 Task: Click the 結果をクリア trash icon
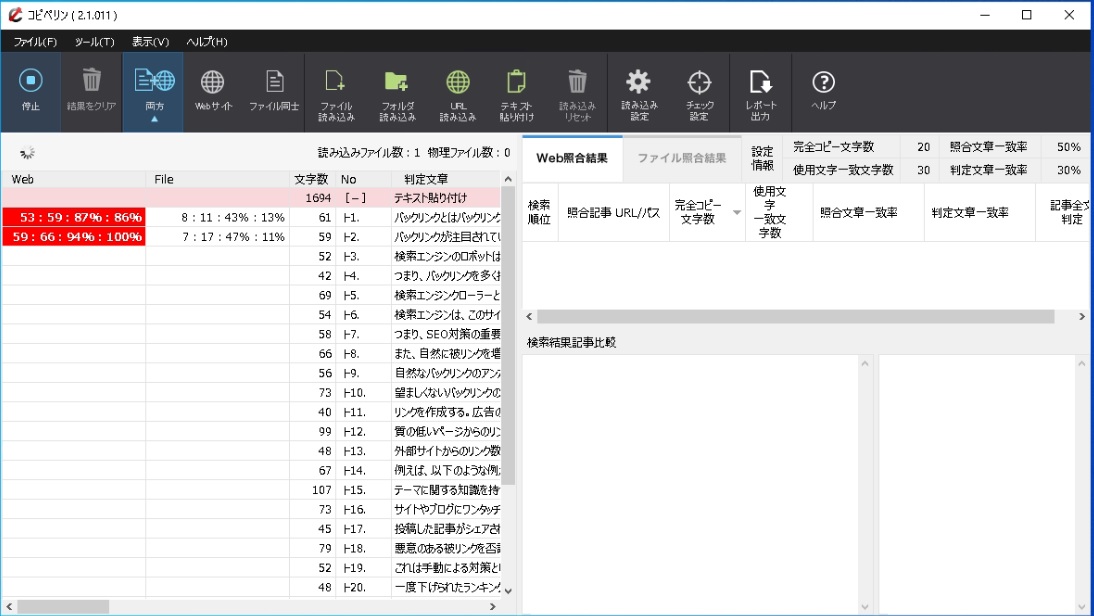91,82
